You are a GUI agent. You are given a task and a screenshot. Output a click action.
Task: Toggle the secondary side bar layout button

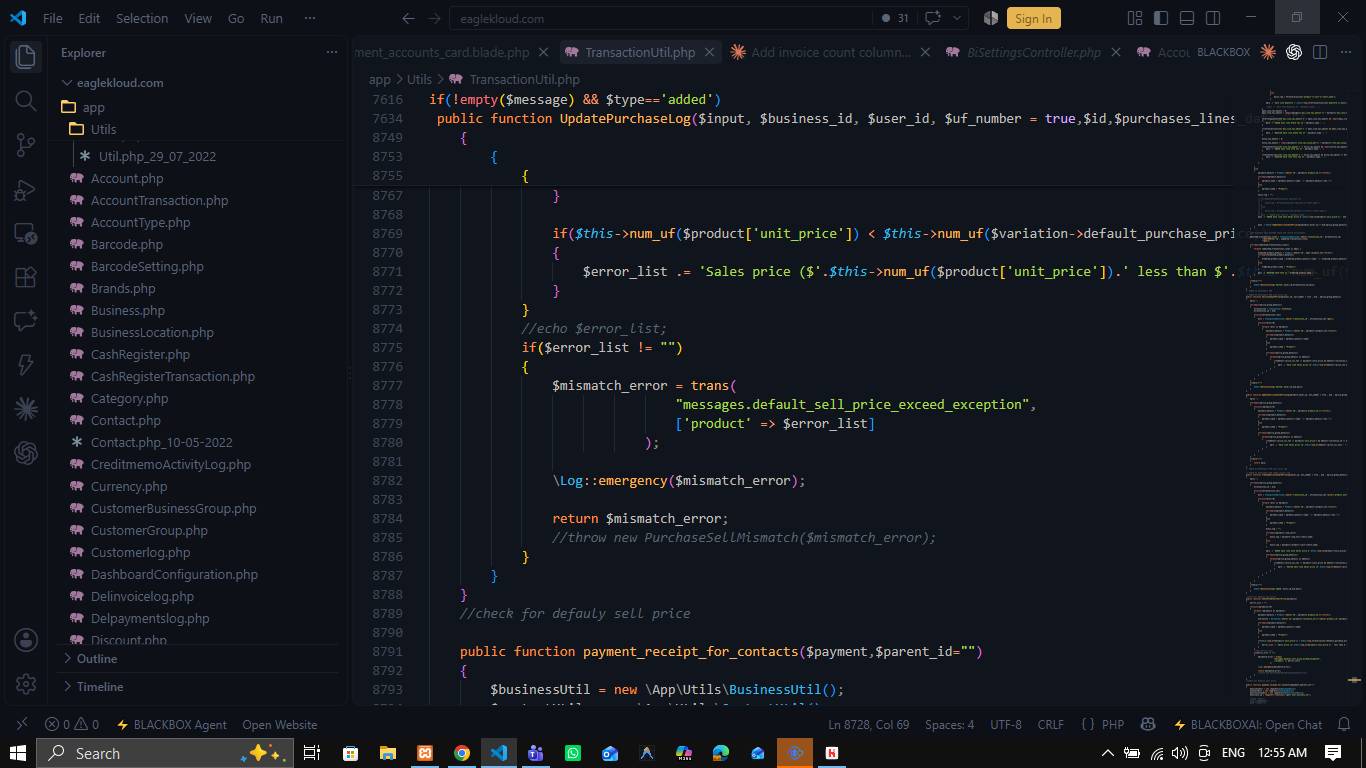[1213, 18]
